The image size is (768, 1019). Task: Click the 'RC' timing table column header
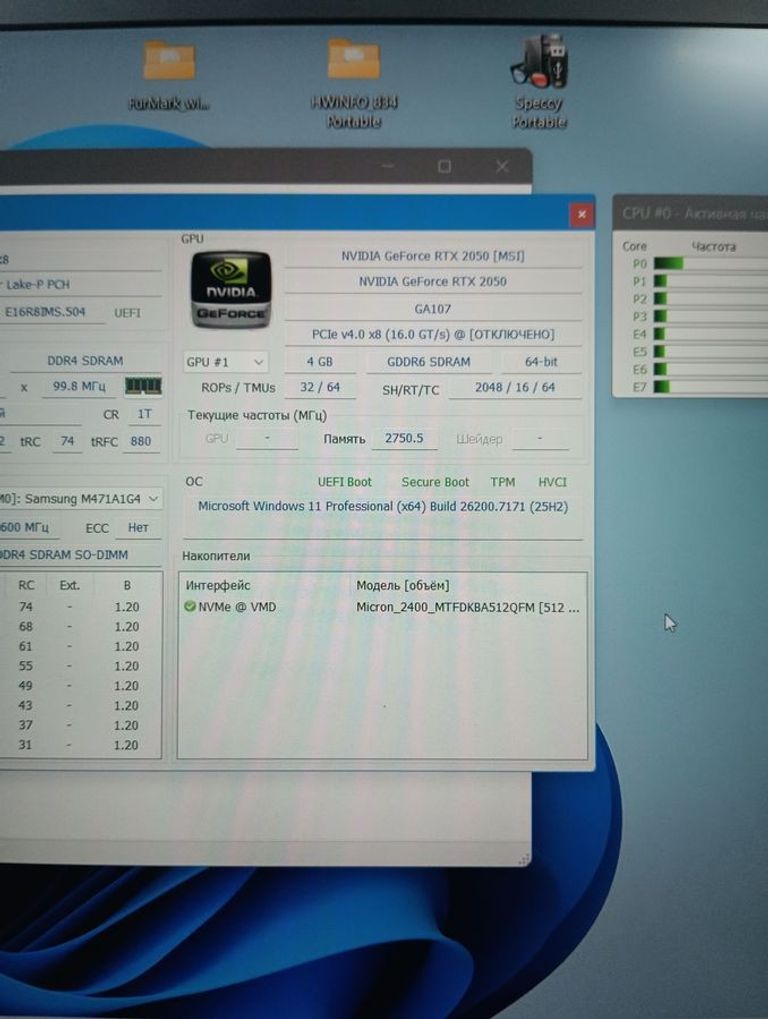(26, 585)
